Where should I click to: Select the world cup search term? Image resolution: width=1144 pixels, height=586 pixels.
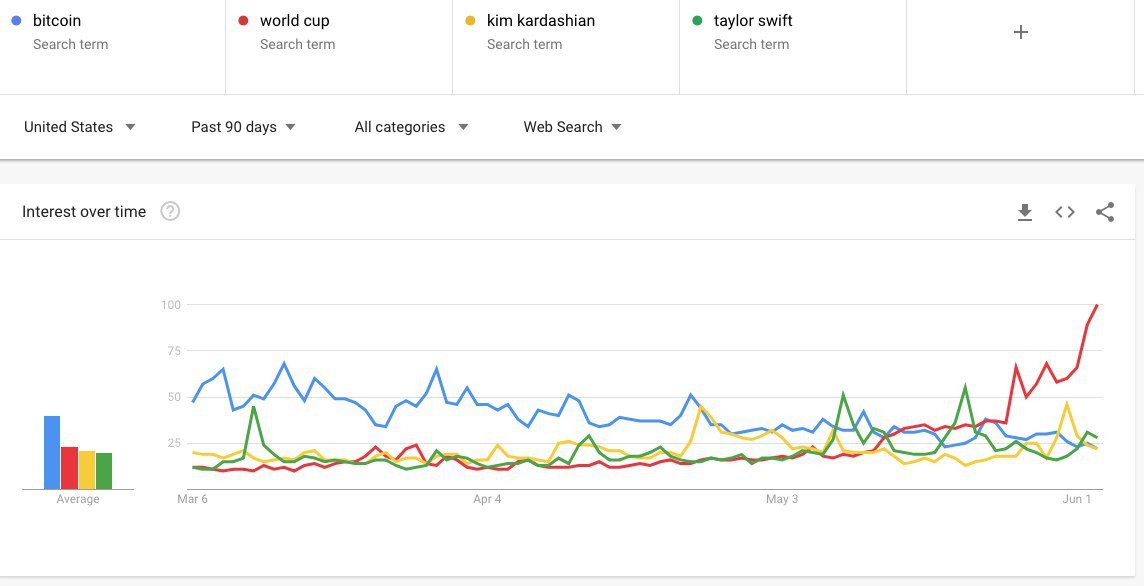coord(294,21)
